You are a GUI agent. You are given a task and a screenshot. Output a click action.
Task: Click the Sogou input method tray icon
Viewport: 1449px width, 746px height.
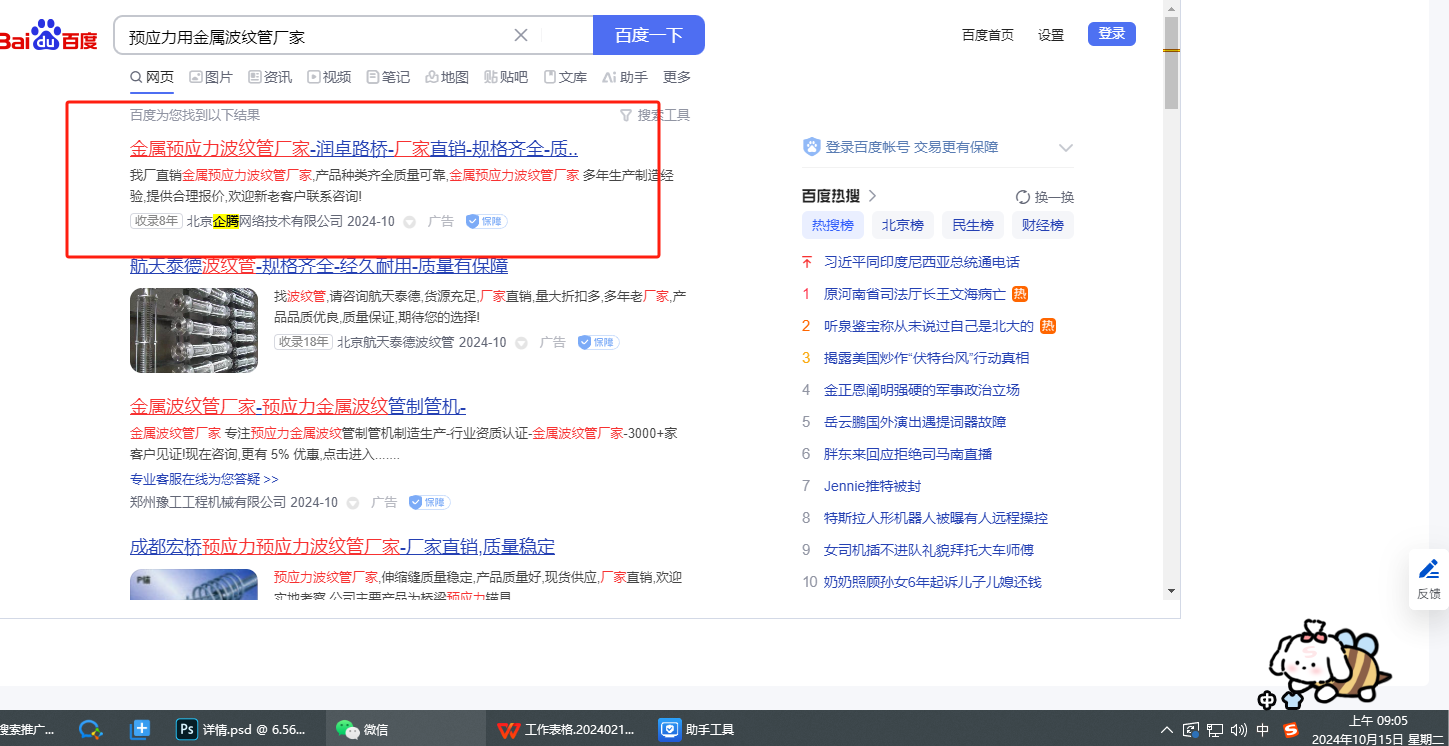(x=1290, y=730)
